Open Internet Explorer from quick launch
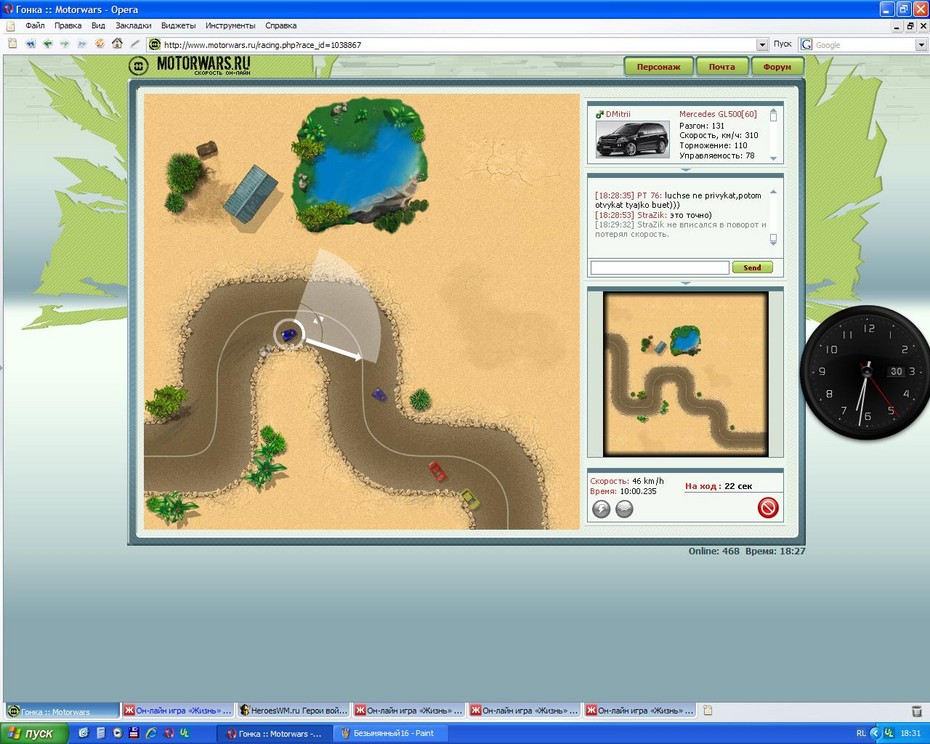Screen dimensions: 930x744 click(151, 733)
